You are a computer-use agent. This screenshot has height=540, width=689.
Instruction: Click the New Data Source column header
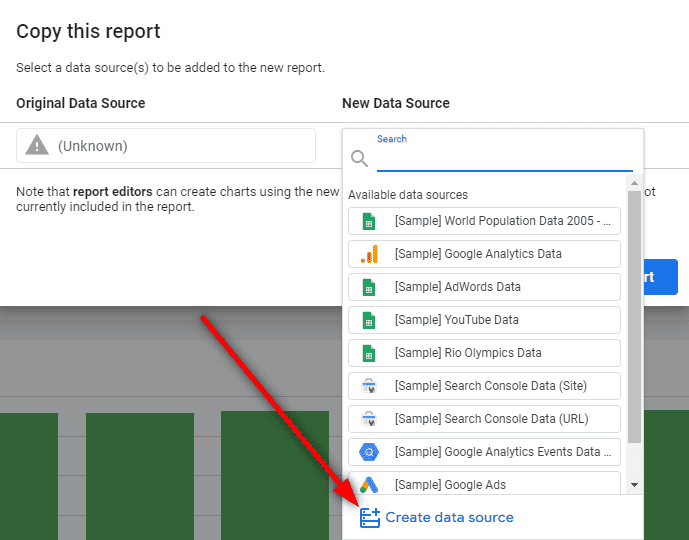pos(396,103)
